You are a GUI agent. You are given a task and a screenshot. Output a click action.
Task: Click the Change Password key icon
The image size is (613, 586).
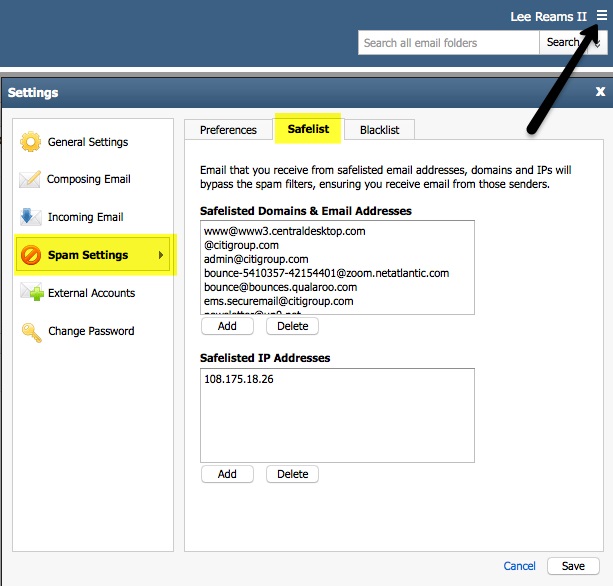[x=32, y=332]
